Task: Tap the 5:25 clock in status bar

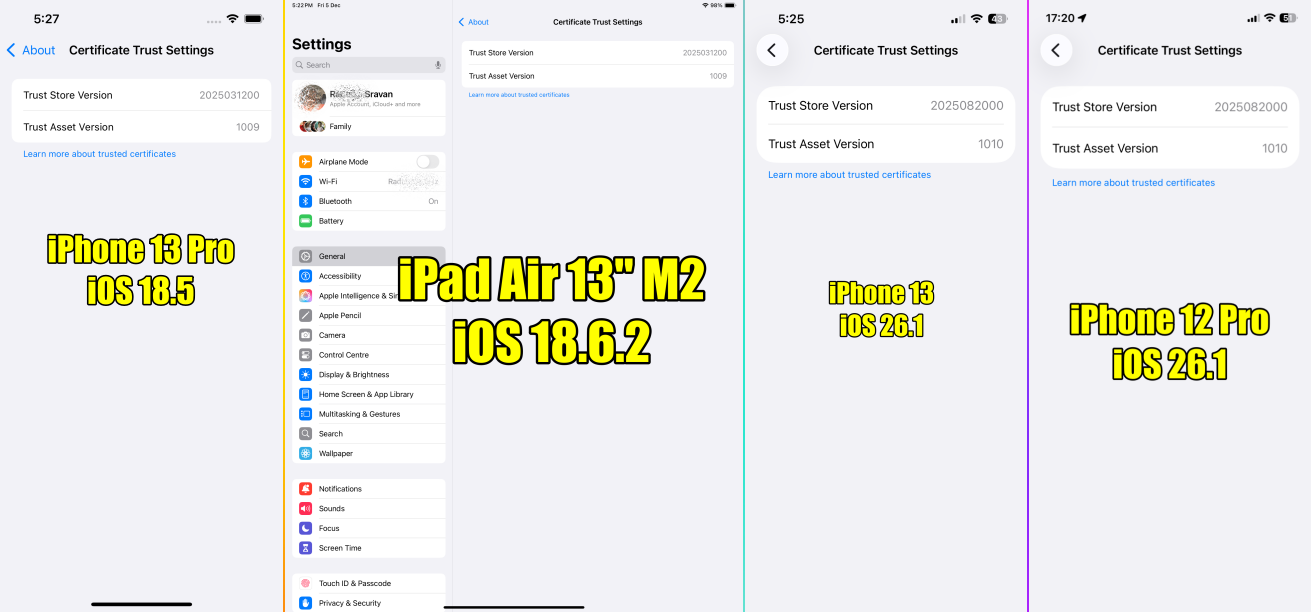Action: (791, 19)
